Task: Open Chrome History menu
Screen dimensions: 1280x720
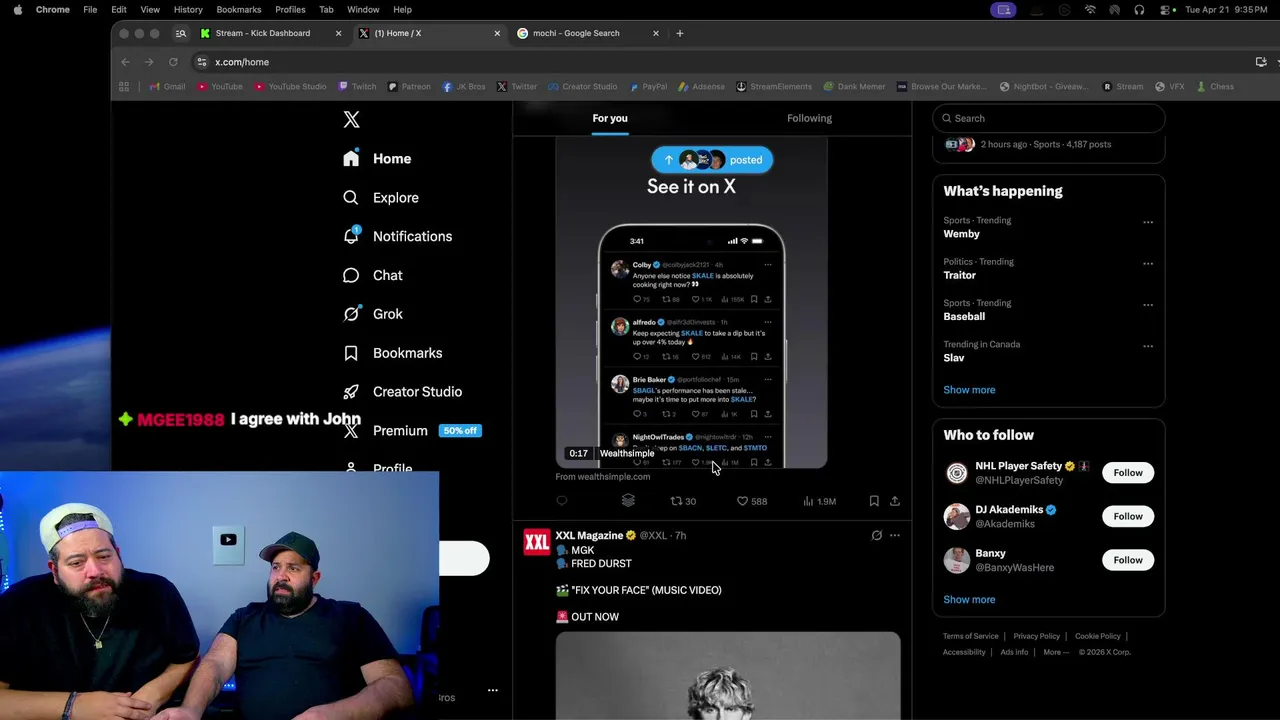Action: point(188,10)
